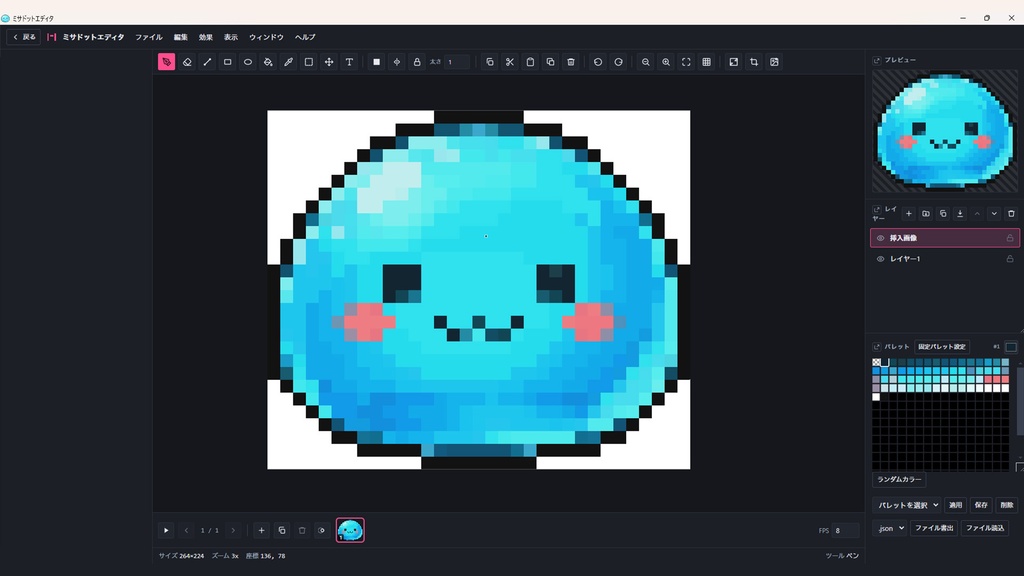Screen dimensions: 1024x576
Task: Pick the transparent palette swatch
Action: (x=876, y=362)
